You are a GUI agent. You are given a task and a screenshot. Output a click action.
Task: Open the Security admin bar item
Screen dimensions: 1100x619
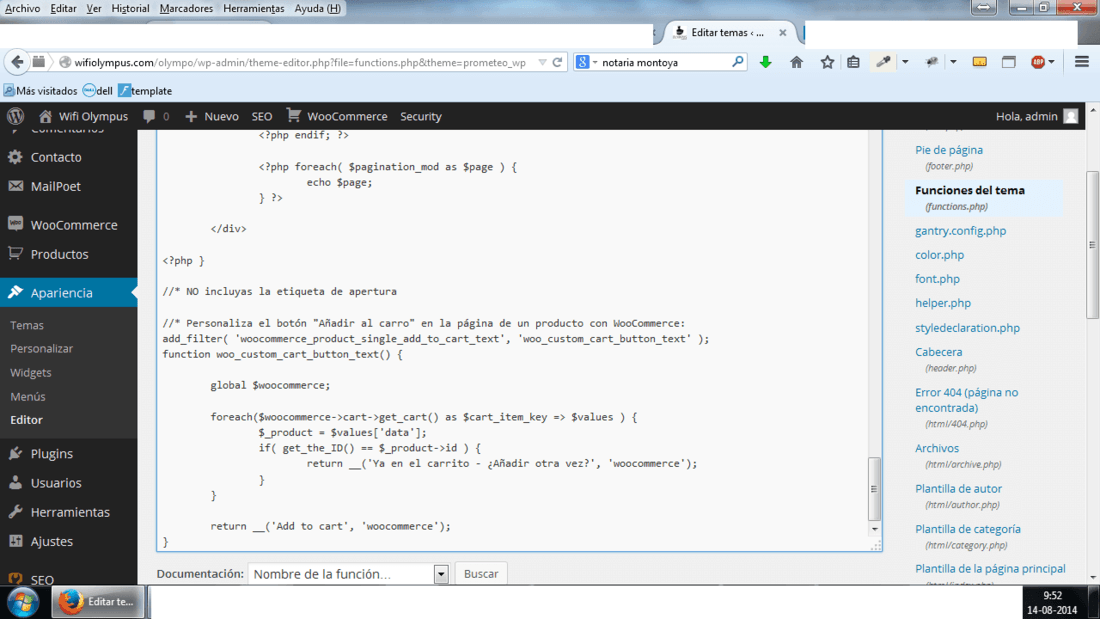pyautogui.click(x=421, y=116)
